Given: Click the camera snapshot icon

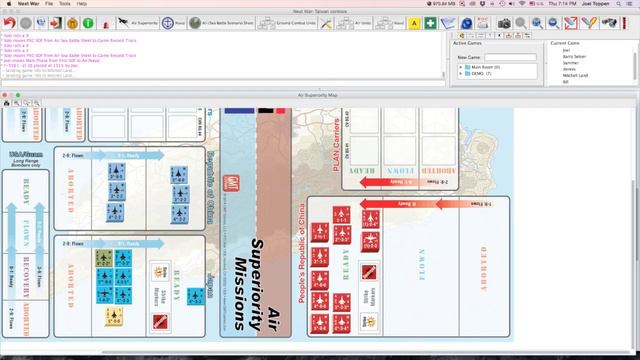Looking at the screenshot, I should click(504, 23).
